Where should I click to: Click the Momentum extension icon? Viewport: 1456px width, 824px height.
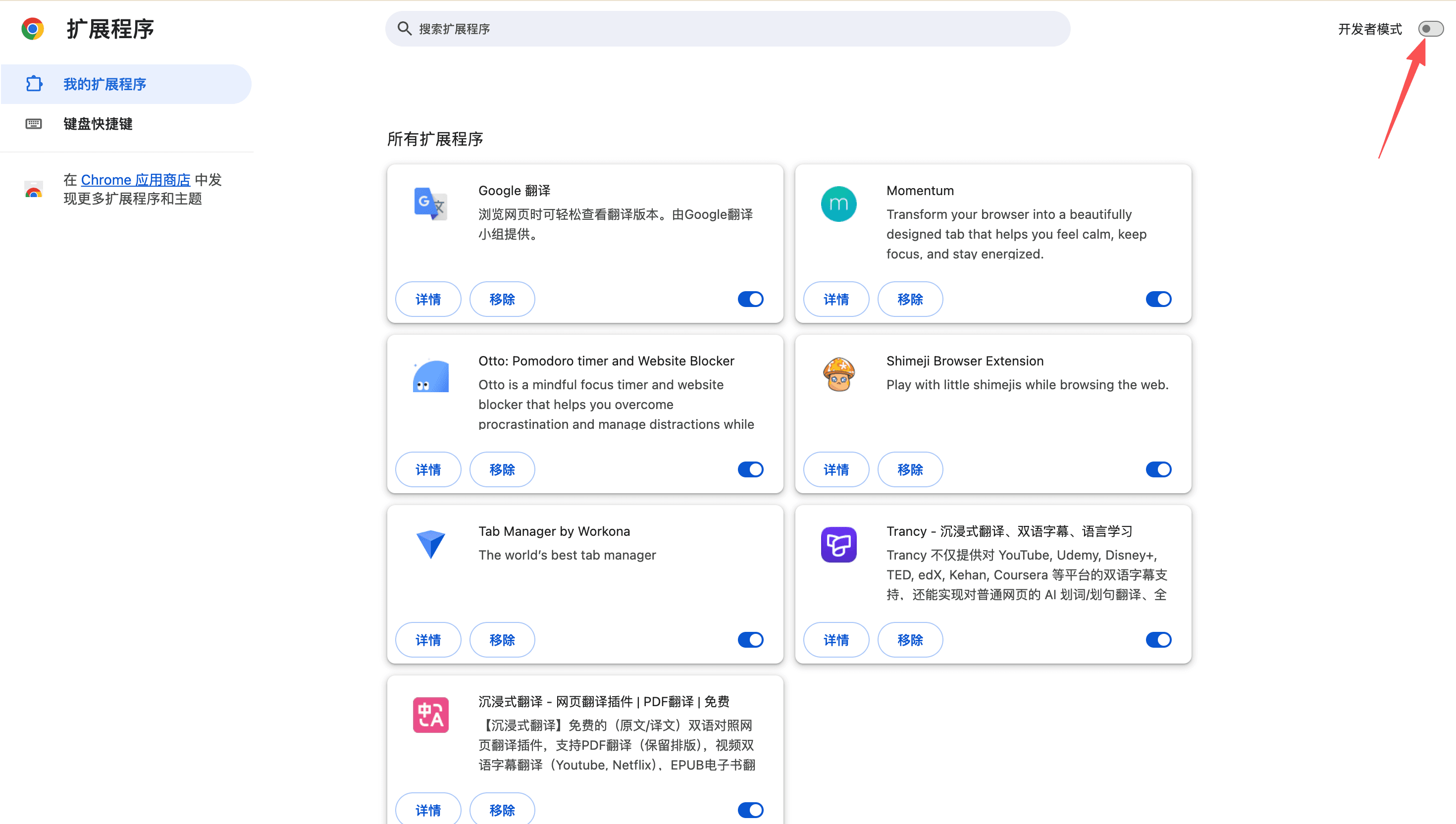838,204
